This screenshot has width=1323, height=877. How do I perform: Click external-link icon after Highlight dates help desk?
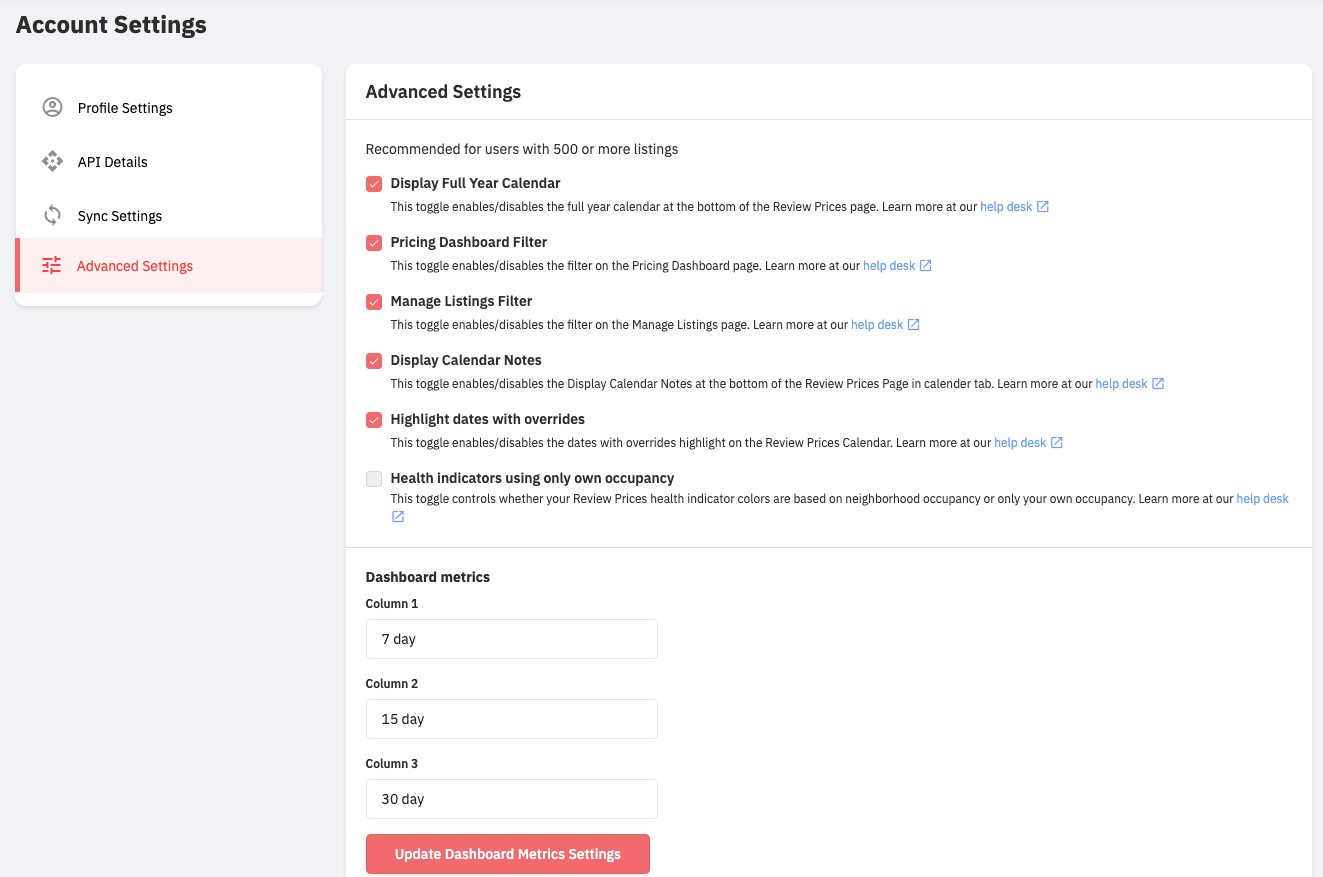pyautogui.click(x=1057, y=443)
